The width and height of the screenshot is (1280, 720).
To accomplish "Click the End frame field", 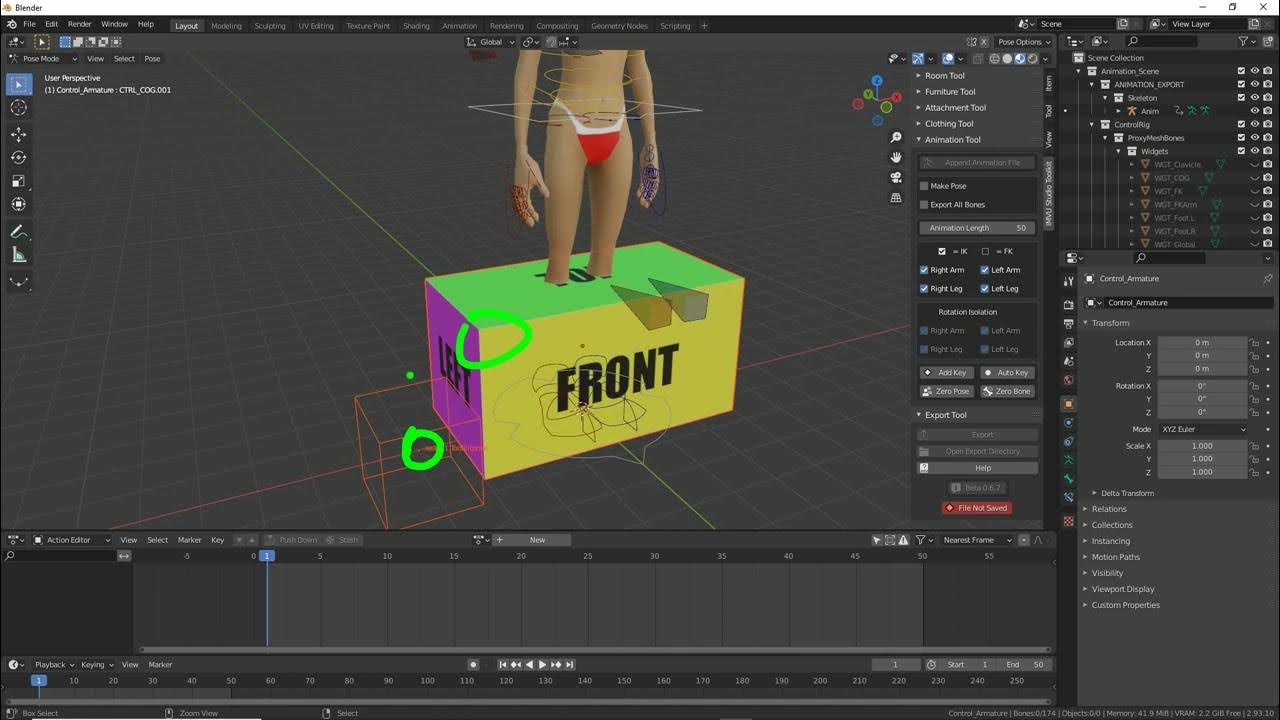I will 1025,664.
